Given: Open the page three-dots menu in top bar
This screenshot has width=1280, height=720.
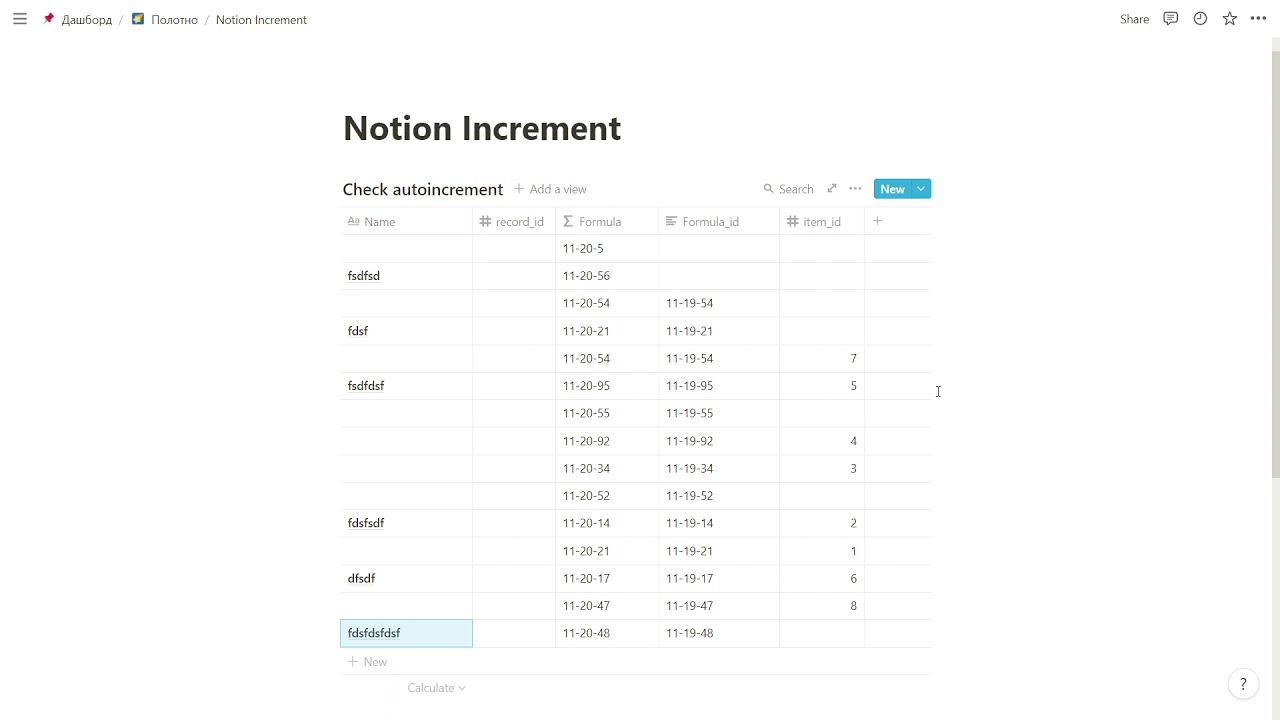Looking at the screenshot, I should pos(1258,19).
